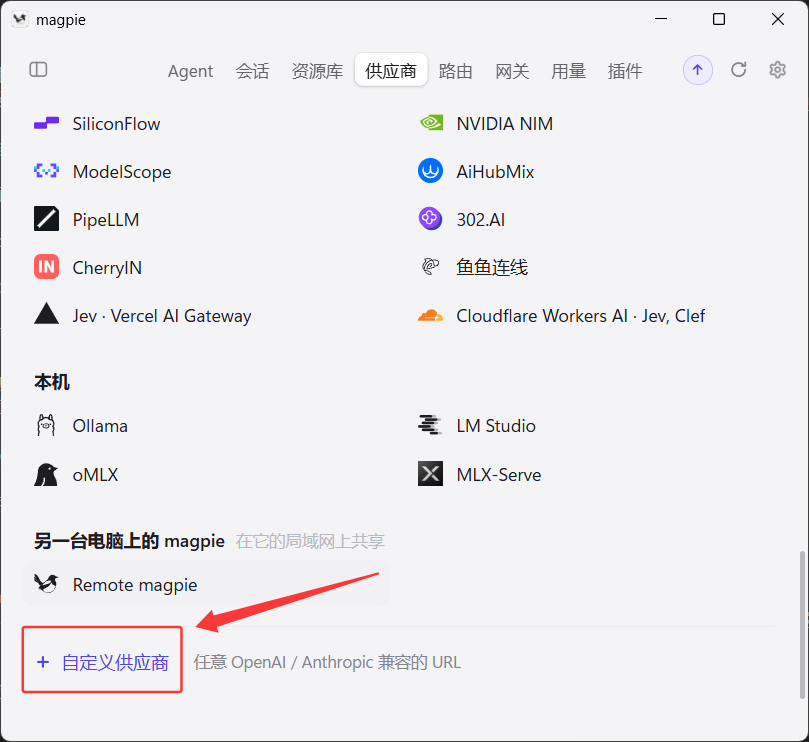Choose the SiliconFlow provider name
809x742 pixels.
(117, 124)
